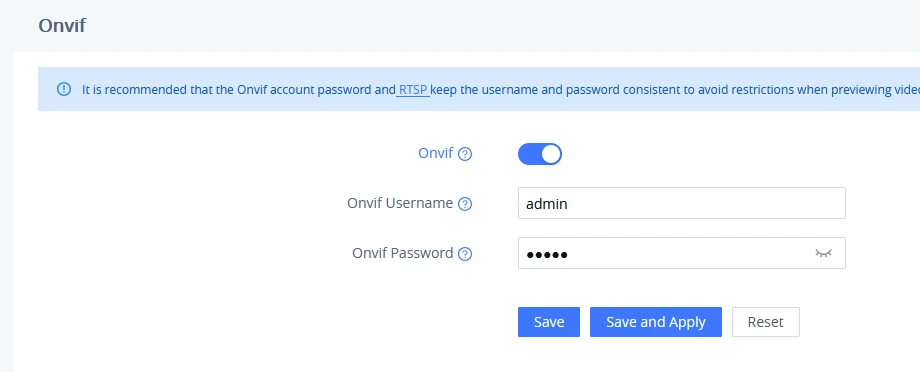The height and width of the screenshot is (372, 920).
Task: Click the Save and Apply button
Action: 655,322
